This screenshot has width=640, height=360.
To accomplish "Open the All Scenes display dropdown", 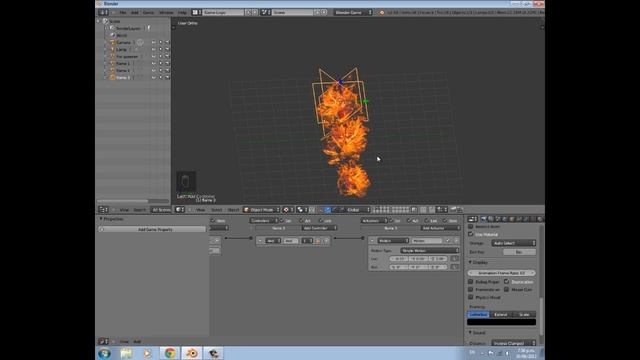I will point(161,210).
